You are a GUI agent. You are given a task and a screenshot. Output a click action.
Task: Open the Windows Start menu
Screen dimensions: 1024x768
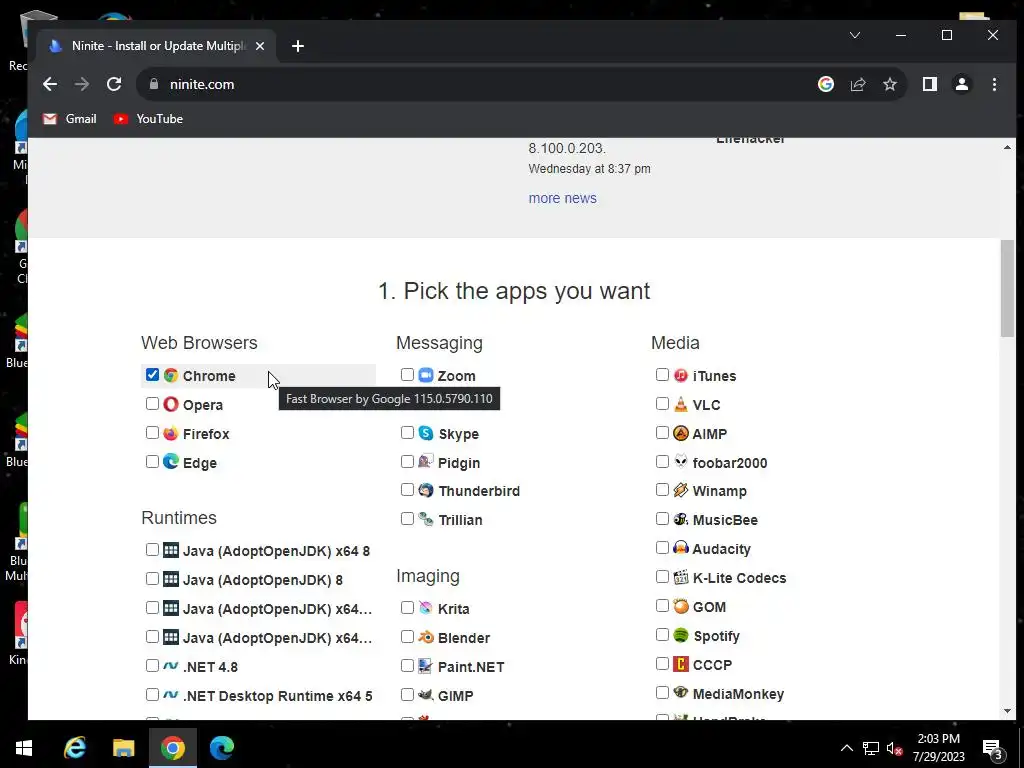pos(24,748)
